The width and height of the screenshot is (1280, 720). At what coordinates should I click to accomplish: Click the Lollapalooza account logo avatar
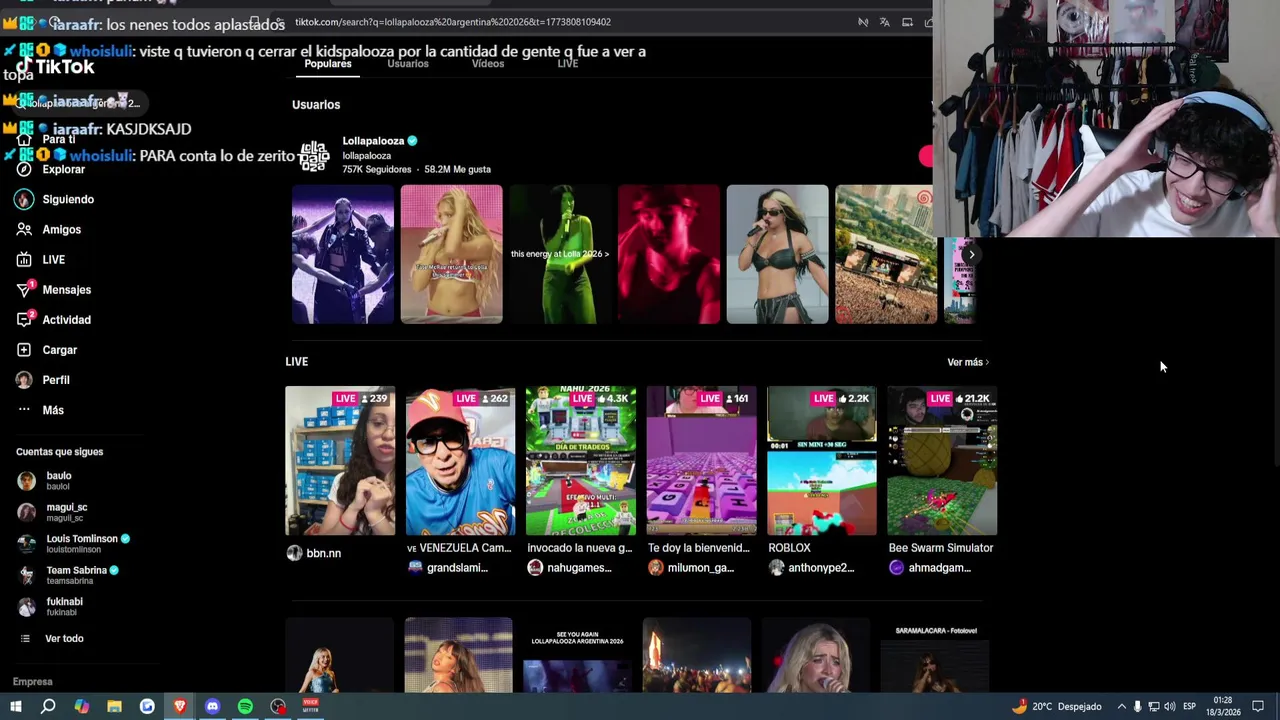(314, 155)
